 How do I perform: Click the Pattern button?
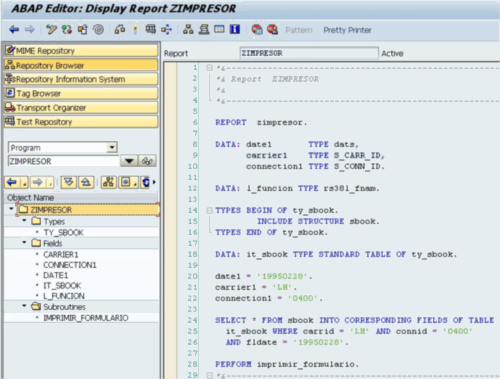(299, 30)
